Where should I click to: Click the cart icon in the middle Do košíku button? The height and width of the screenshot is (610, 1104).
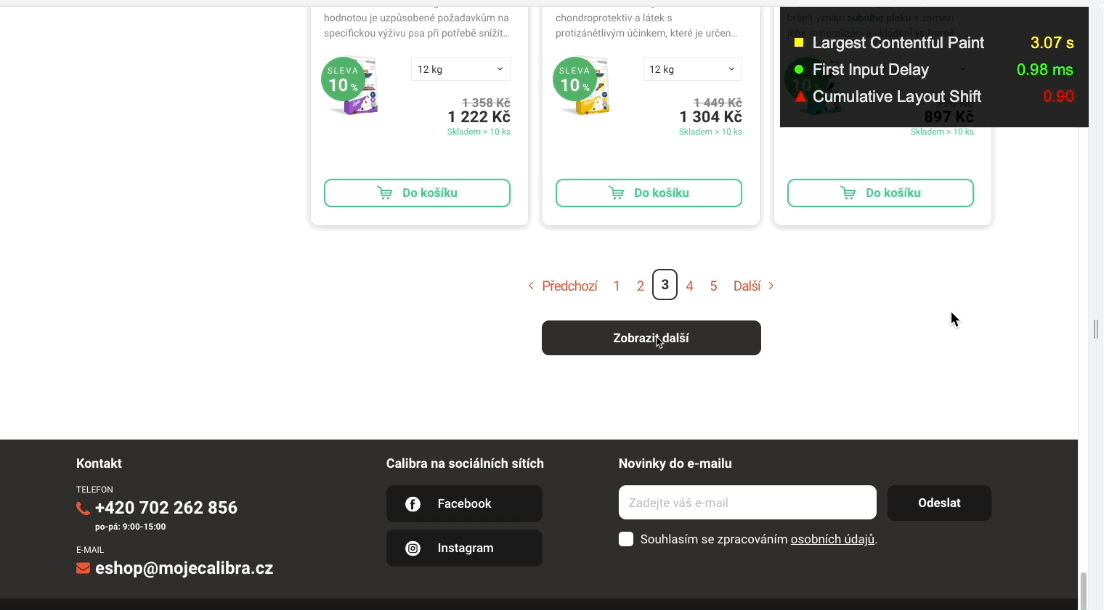(617, 193)
